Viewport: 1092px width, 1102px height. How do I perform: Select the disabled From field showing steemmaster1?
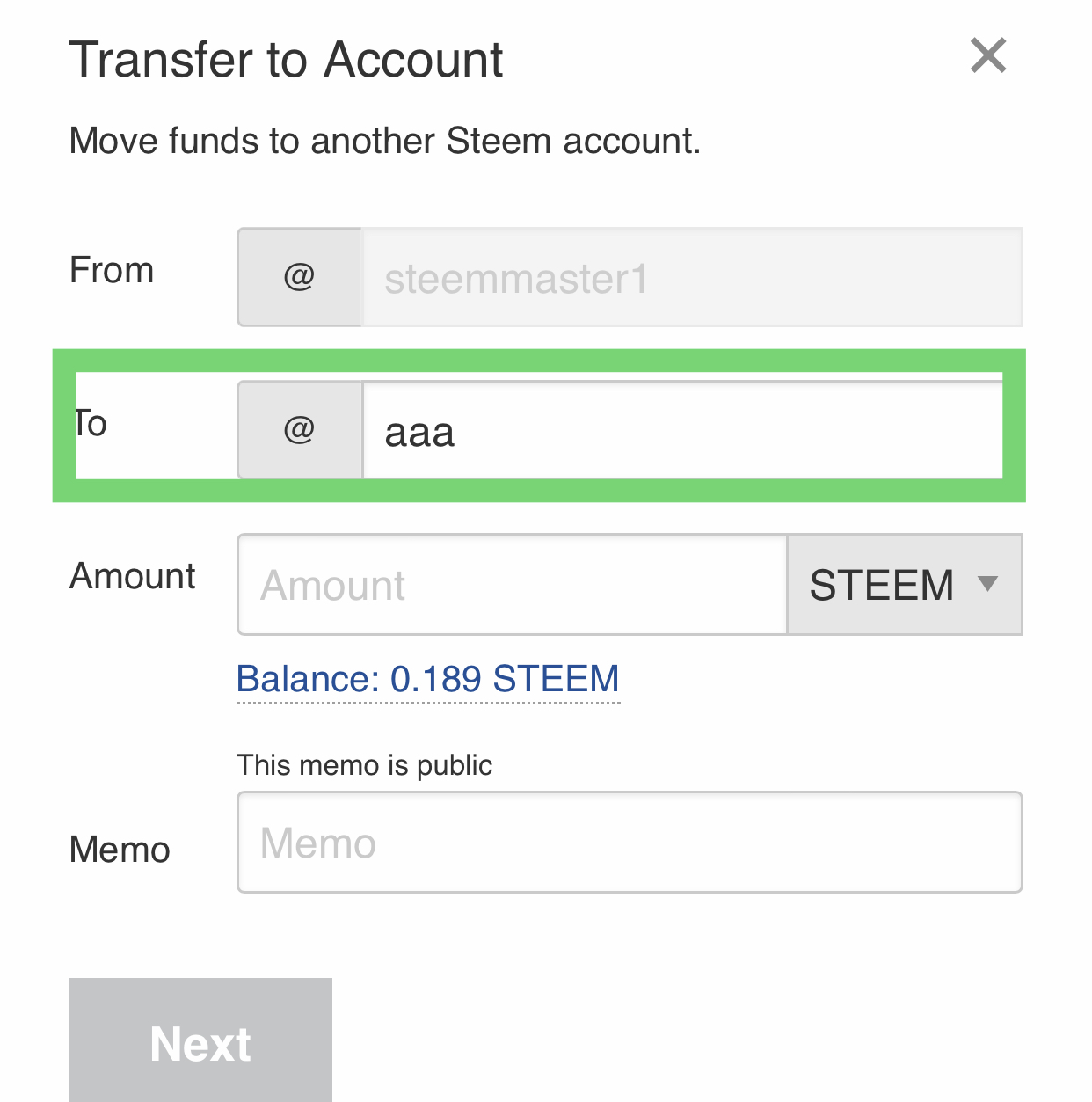pyautogui.click(x=693, y=277)
